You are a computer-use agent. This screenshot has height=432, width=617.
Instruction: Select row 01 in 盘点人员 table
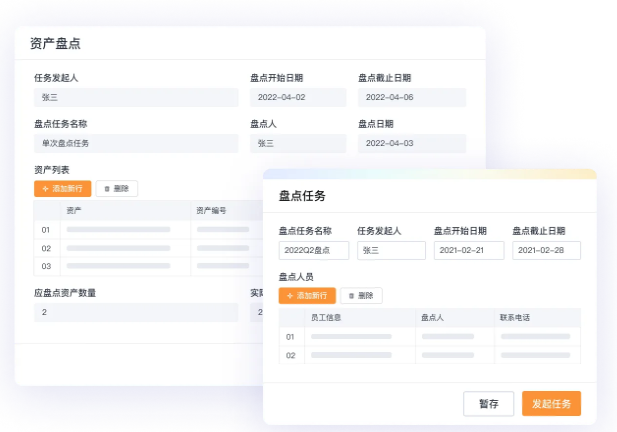430,337
